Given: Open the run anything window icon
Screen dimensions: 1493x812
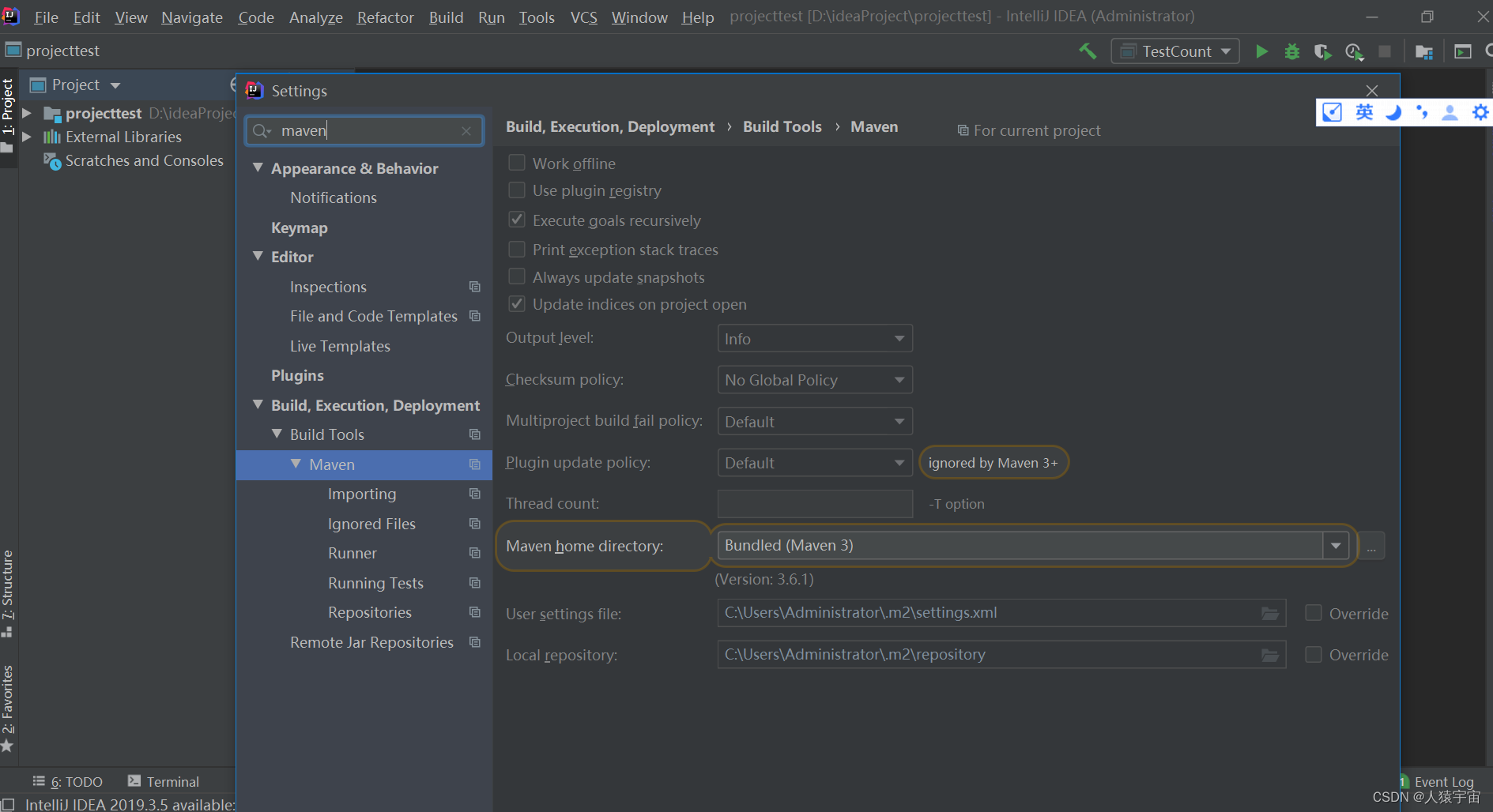Looking at the screenshot, I should pyautogui.click(x=1463, y=51).
